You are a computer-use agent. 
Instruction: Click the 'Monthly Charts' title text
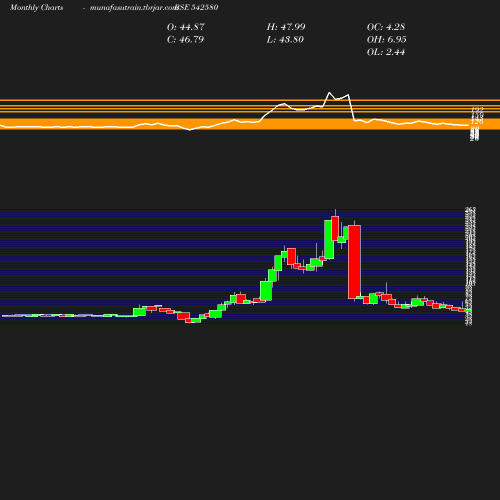click(x=36, y=7)
